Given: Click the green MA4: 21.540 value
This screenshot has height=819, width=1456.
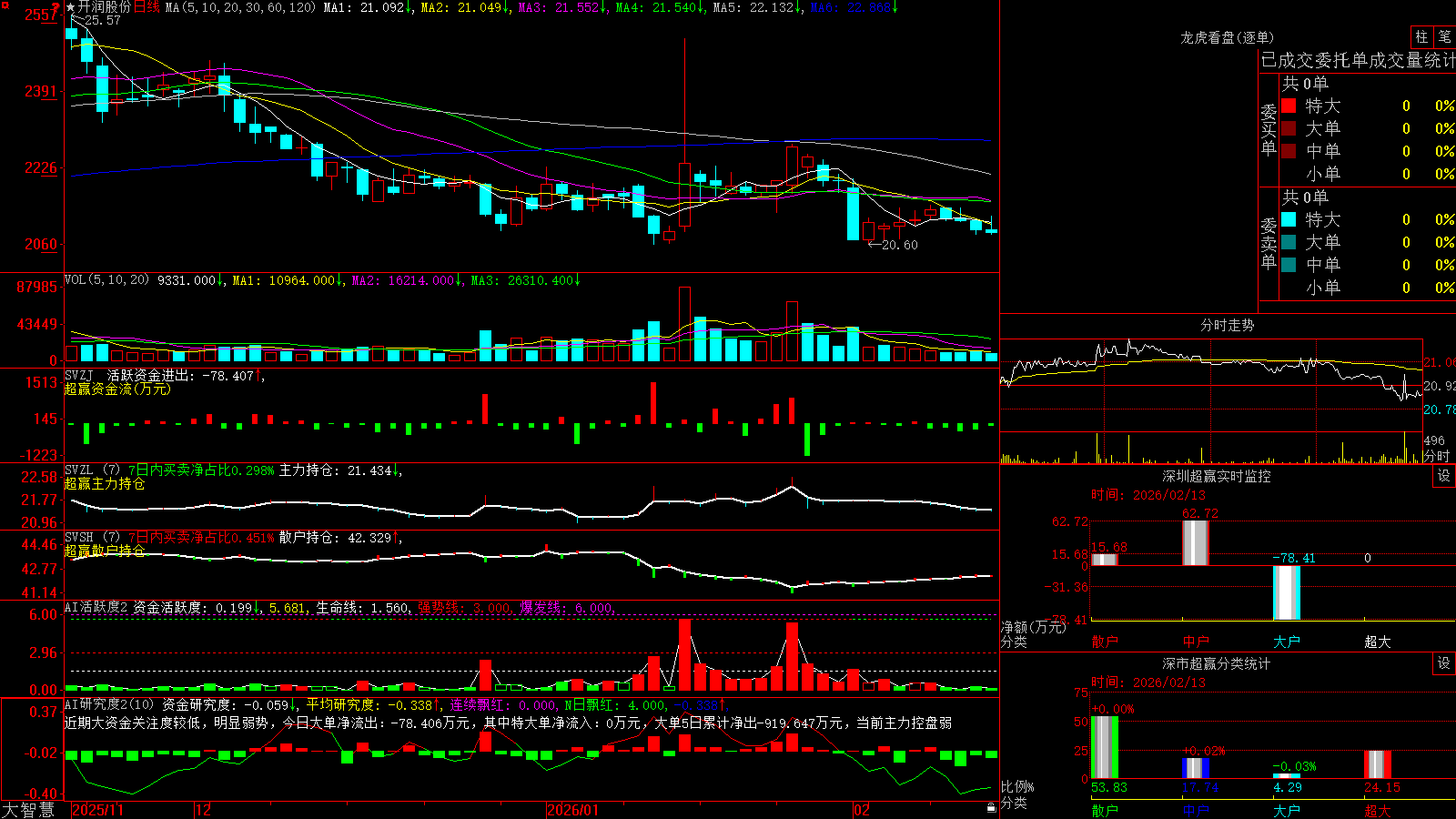Looking at the screenshot, I should click(x=659, y=7).
